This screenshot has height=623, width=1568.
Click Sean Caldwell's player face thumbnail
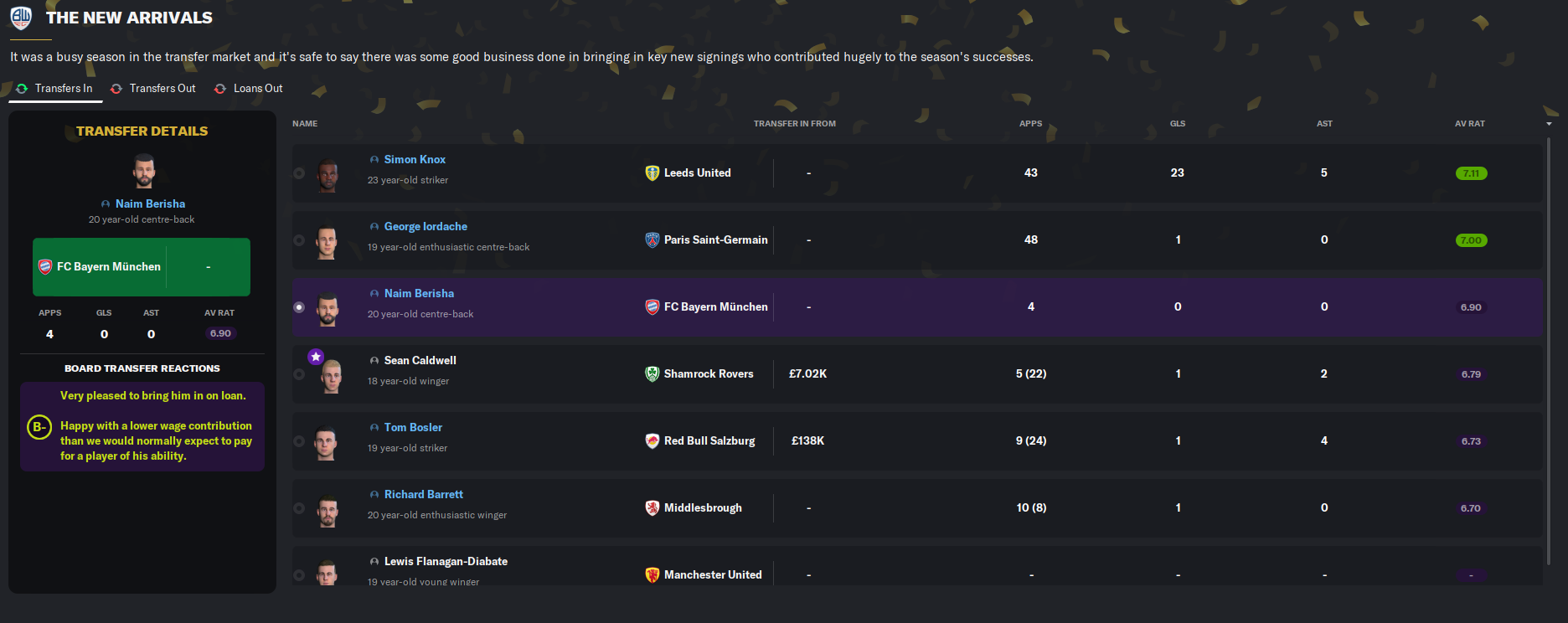click(331, 376)
